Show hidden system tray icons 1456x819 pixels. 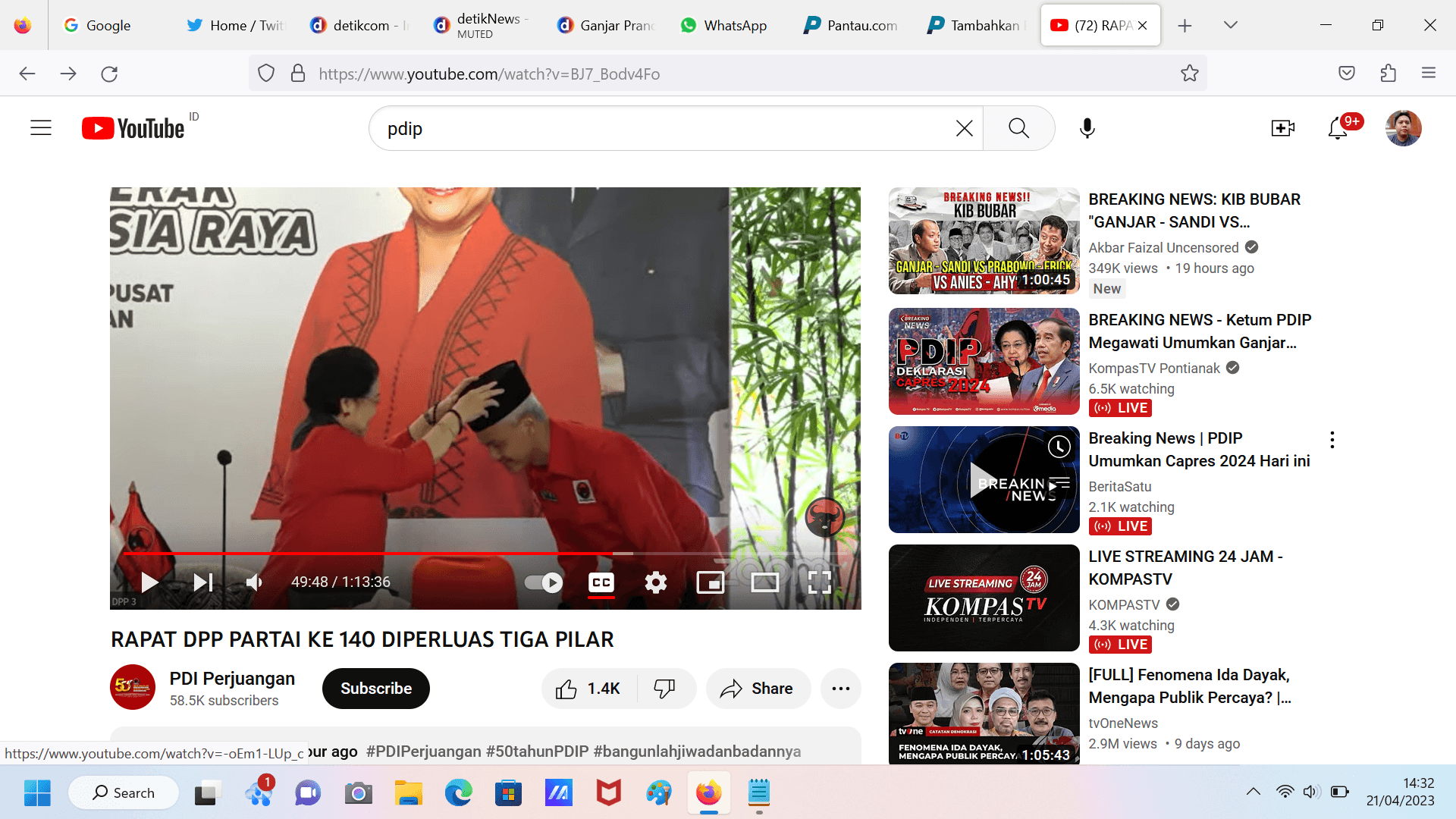(x=1254, y=792)
